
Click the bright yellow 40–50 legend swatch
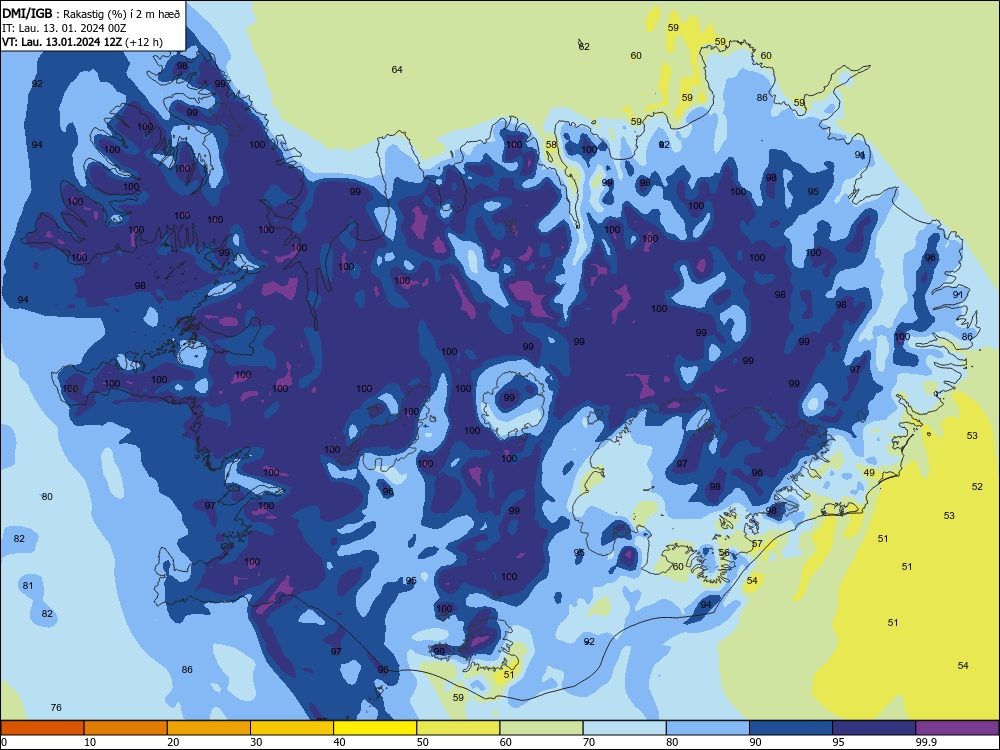[375, 728]
